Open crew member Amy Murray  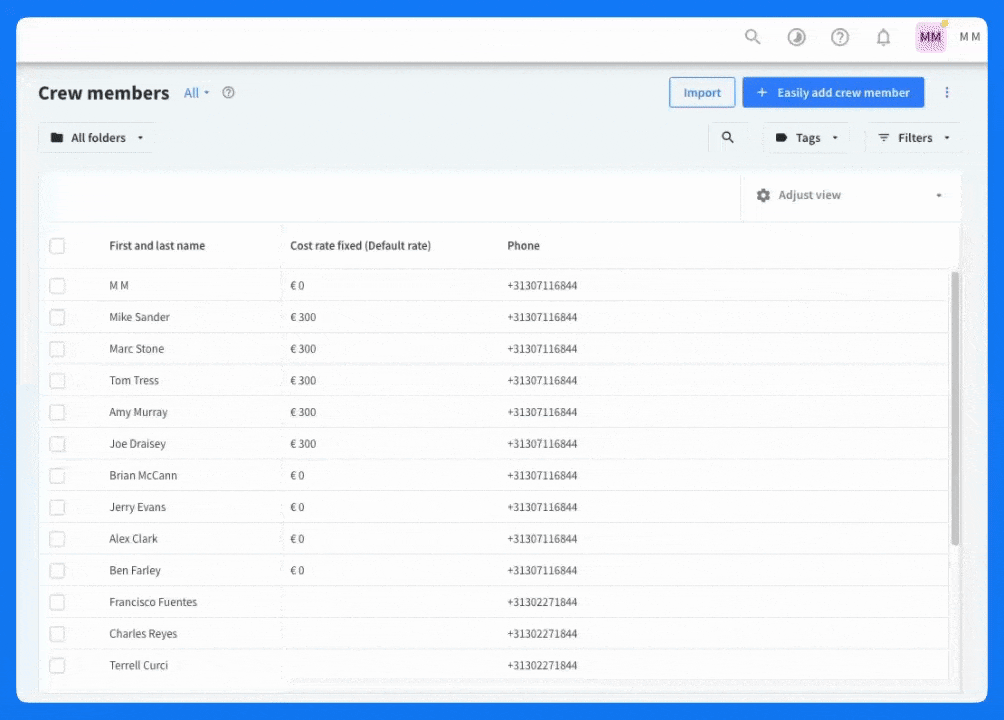click(138, 412)
